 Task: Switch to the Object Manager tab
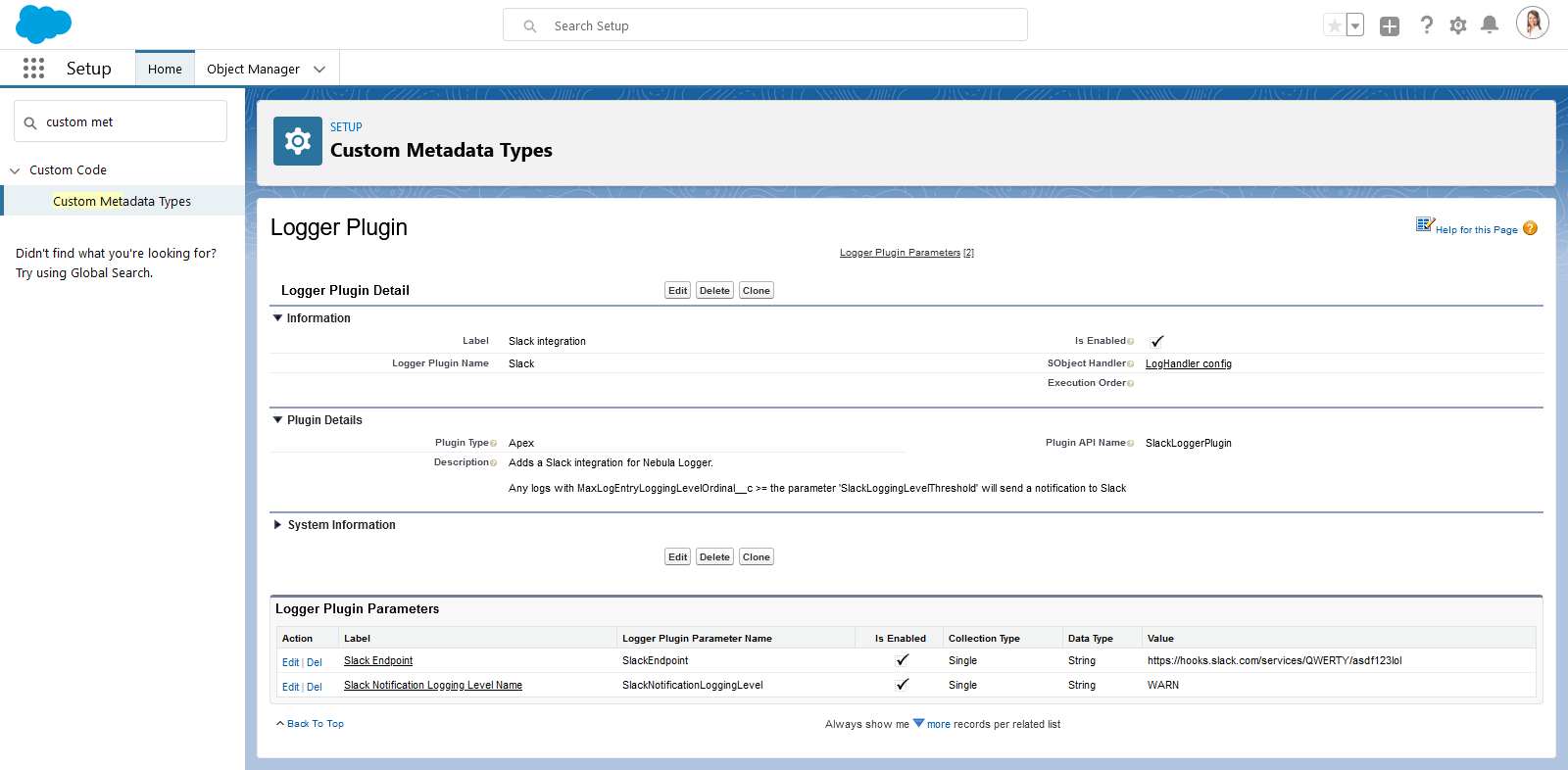(253, 69)
